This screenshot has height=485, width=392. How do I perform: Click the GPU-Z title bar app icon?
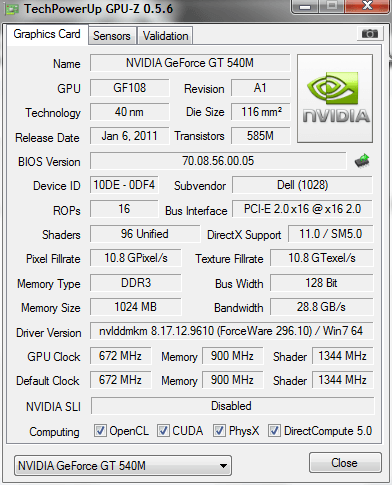12,9
